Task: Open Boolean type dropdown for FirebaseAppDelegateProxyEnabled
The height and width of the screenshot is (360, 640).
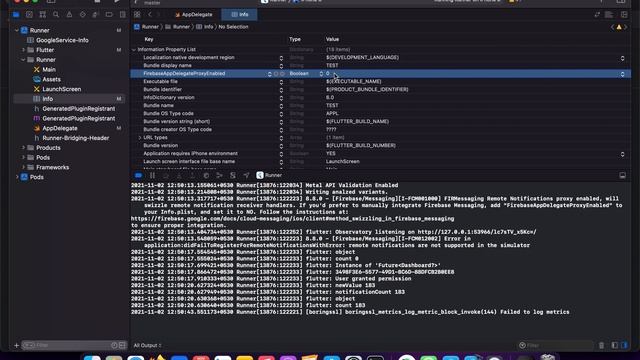Action: click(x=321, y=74)
